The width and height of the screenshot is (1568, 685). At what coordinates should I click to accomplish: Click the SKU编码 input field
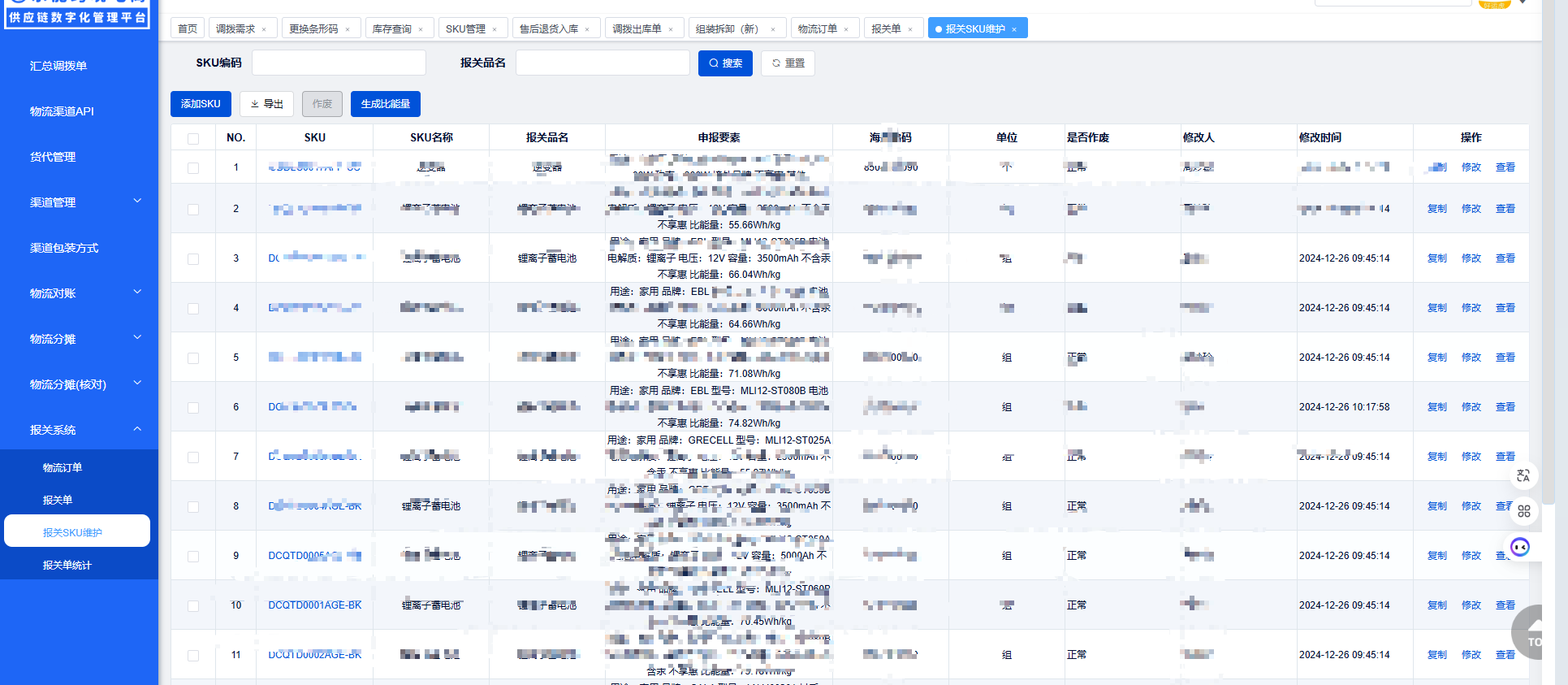[x=339, y=63]
